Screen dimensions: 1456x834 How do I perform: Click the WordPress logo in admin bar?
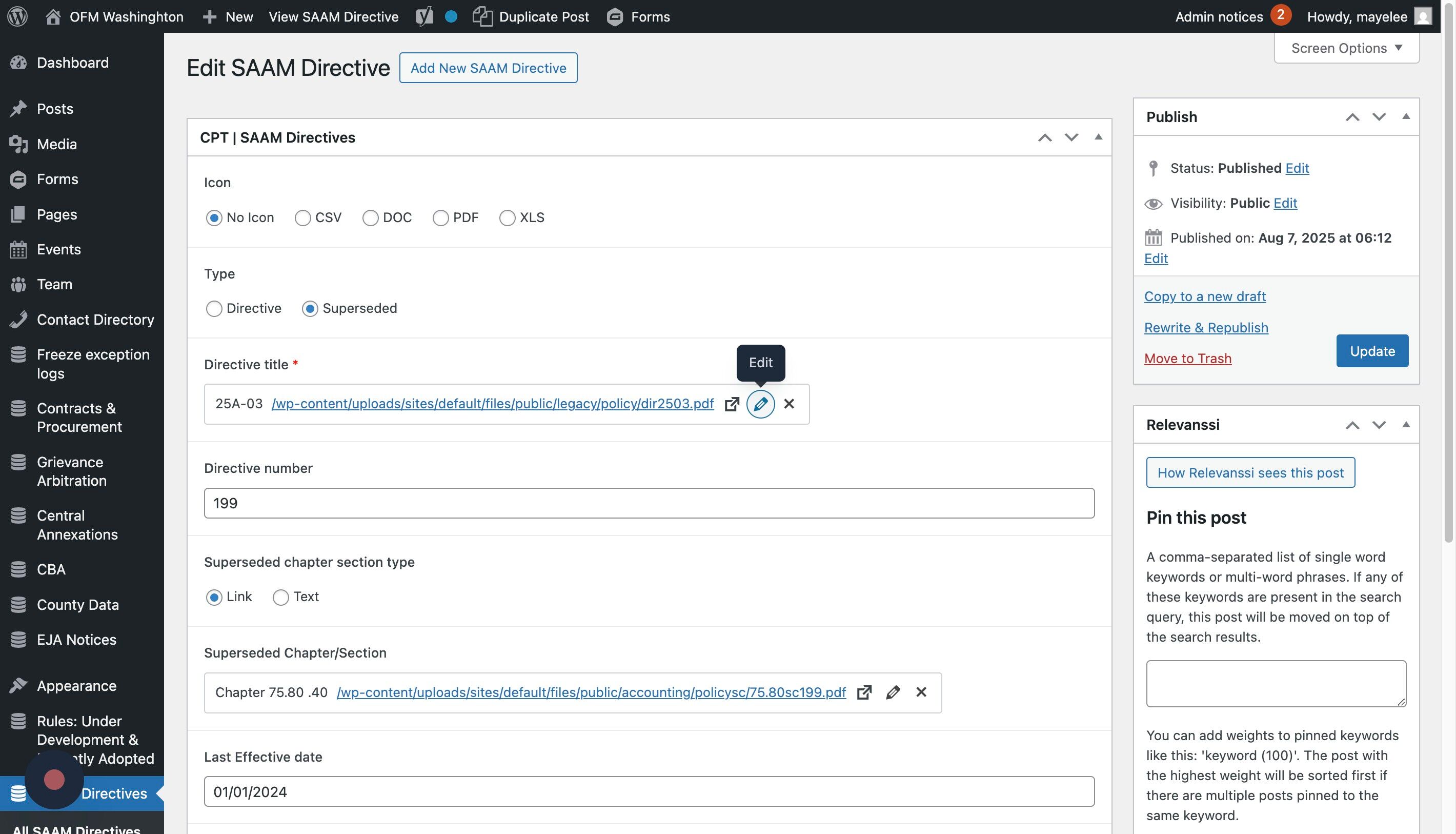[x=17, y=16]
